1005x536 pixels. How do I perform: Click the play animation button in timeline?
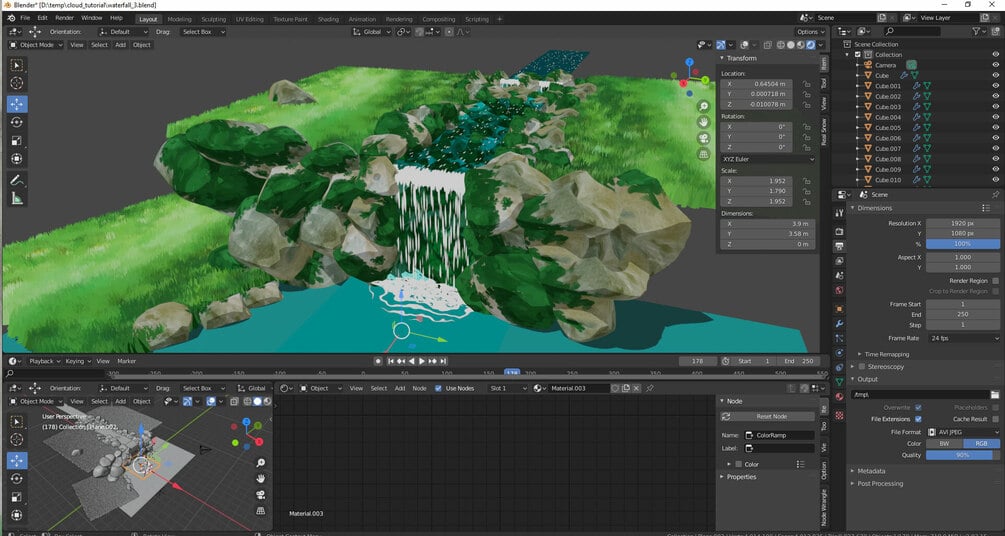click(422, 361)
